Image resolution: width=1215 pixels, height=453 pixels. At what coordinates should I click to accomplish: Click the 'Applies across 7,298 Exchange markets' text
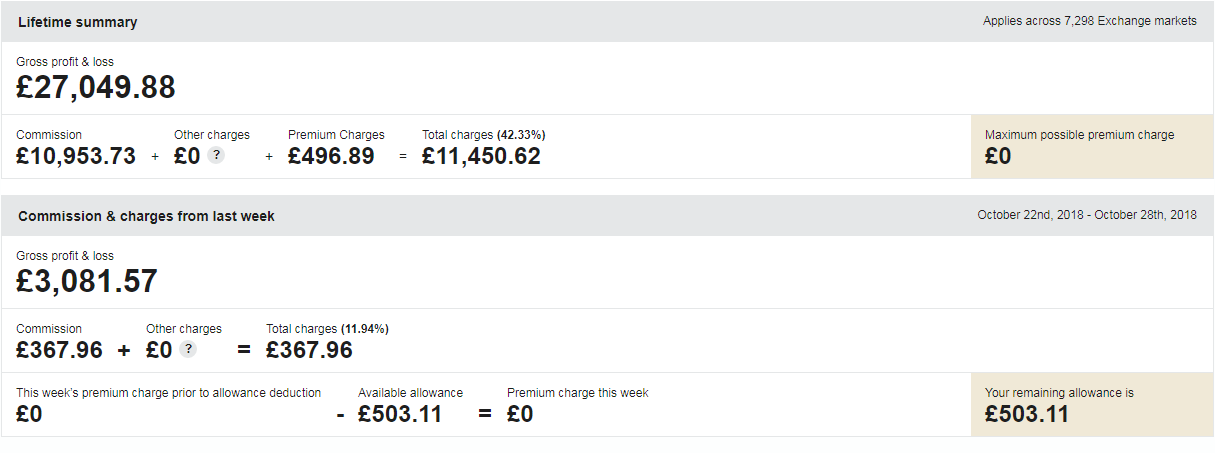(x=1089, y=21)
